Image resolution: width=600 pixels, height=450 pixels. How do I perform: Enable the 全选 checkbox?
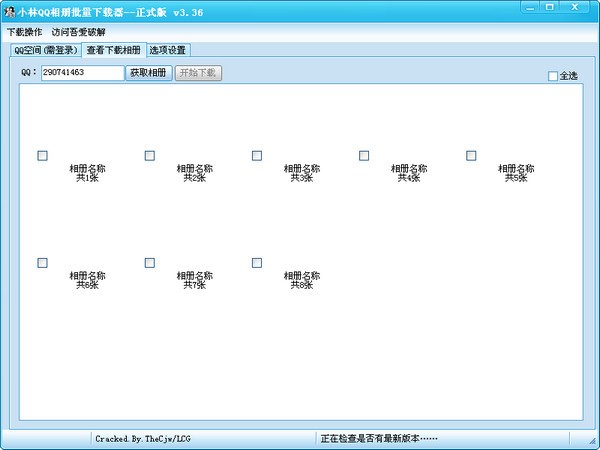(553, 76)
